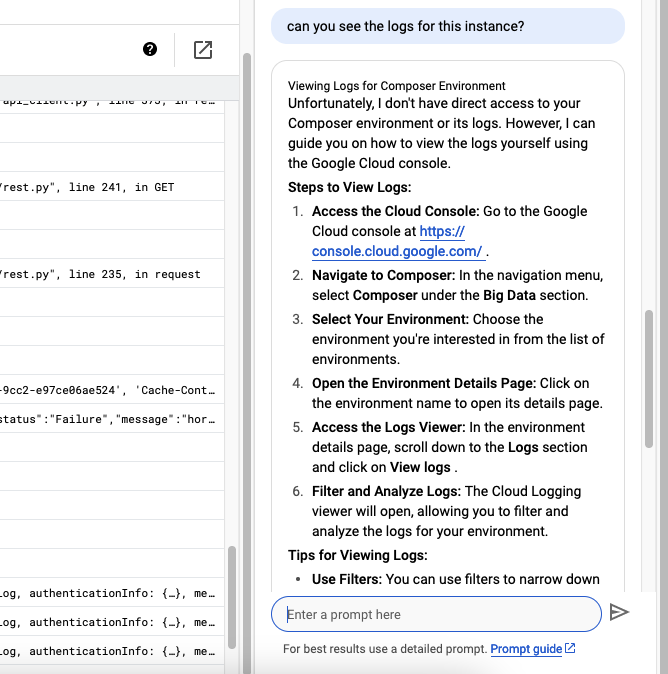The width and height of the screenshot is (668, 674).
Task: Open logs in new window icon
Action: point(203,50)
